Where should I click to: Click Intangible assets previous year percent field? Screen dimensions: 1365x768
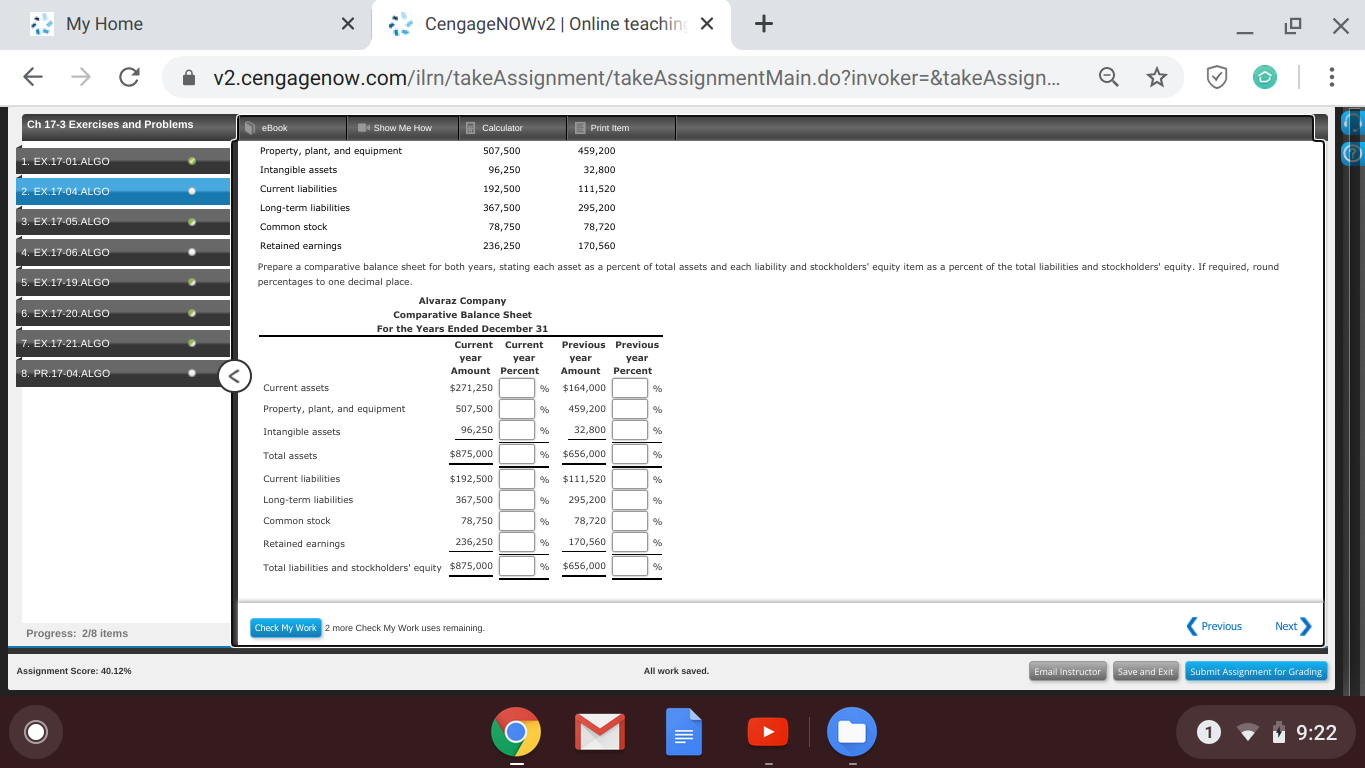coord(630,430)
